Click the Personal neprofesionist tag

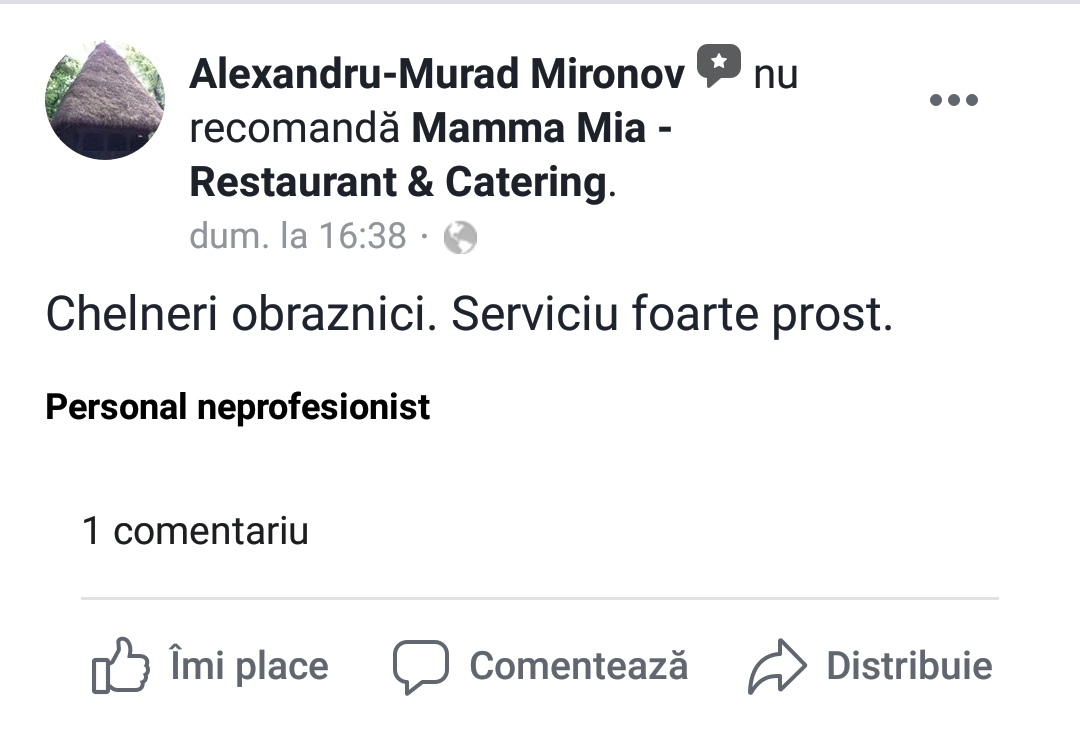tap(238, 407)
